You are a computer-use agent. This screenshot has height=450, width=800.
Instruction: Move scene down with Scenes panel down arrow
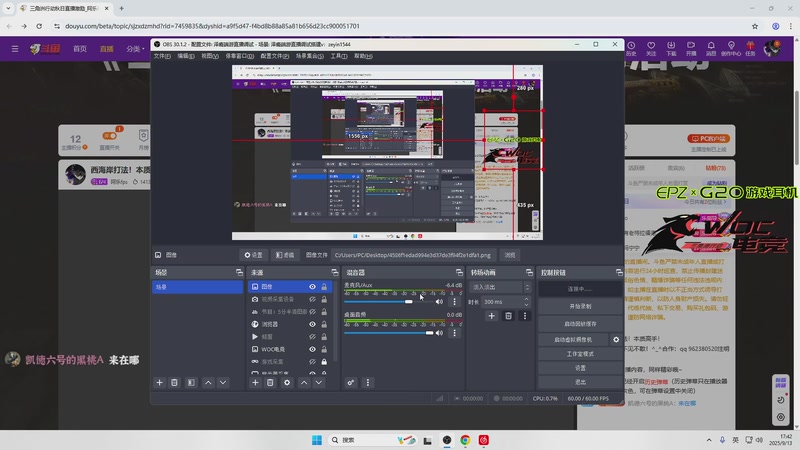pos(223,383)
